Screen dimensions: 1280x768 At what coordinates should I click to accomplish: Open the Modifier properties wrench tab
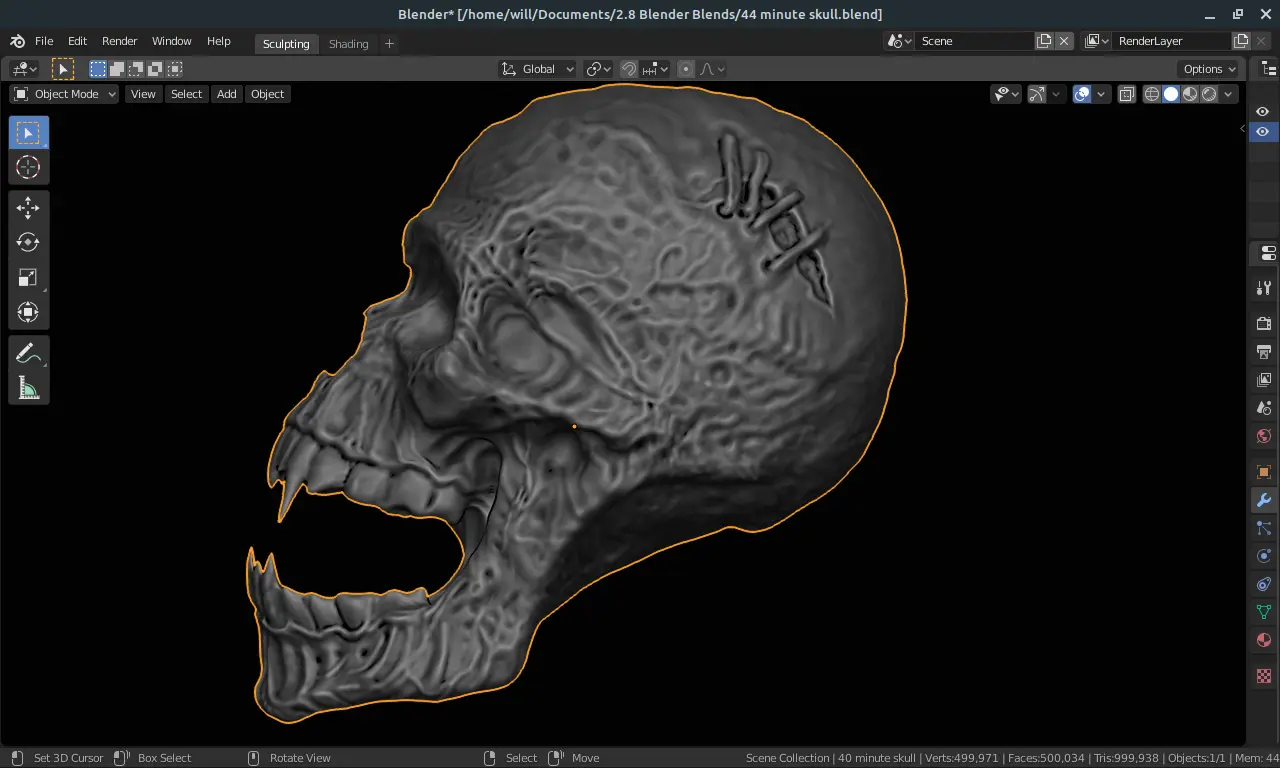tap(1264, 500)
